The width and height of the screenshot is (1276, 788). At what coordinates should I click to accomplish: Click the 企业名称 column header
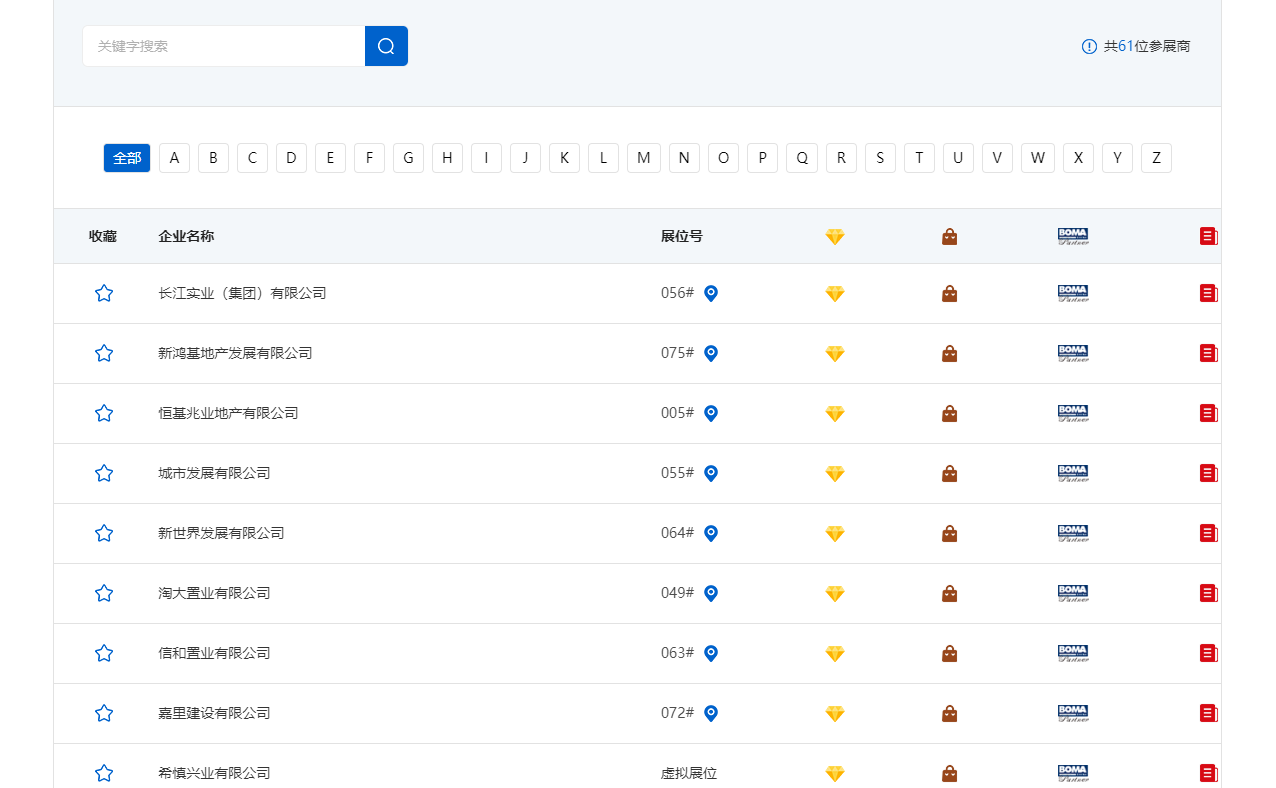(x=186, y=236)
